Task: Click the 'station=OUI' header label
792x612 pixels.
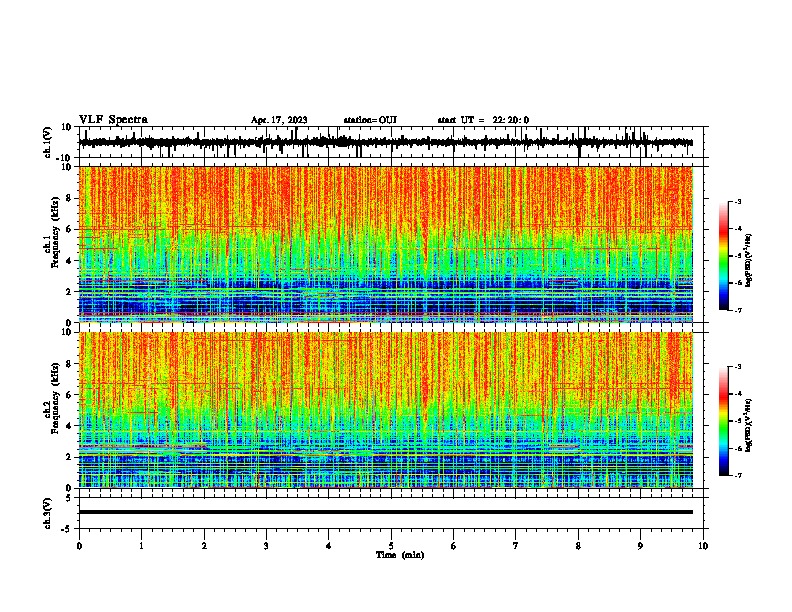Action: [370, 120]
